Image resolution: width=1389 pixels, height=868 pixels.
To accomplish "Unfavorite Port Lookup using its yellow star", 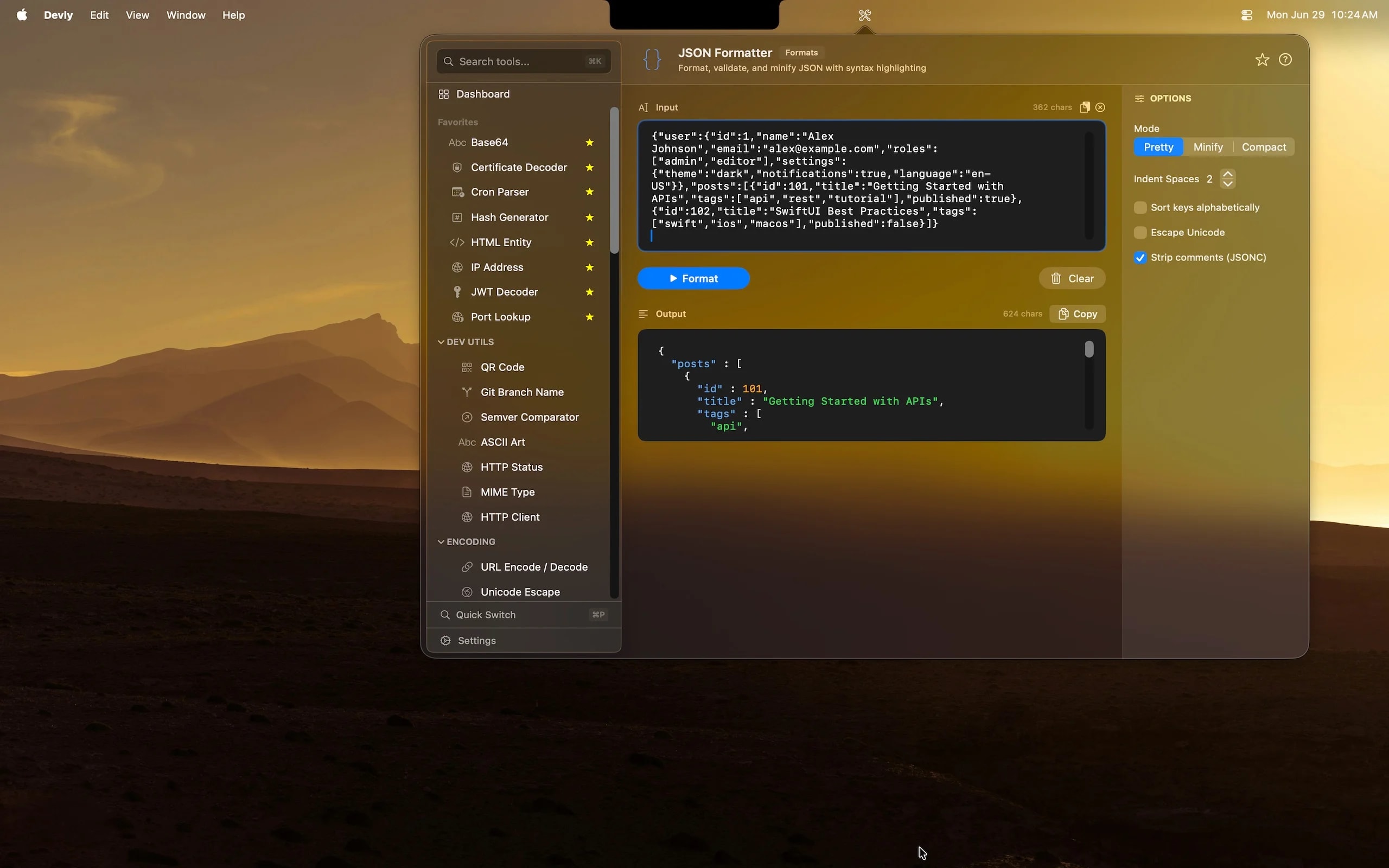I will coord(589,317).
